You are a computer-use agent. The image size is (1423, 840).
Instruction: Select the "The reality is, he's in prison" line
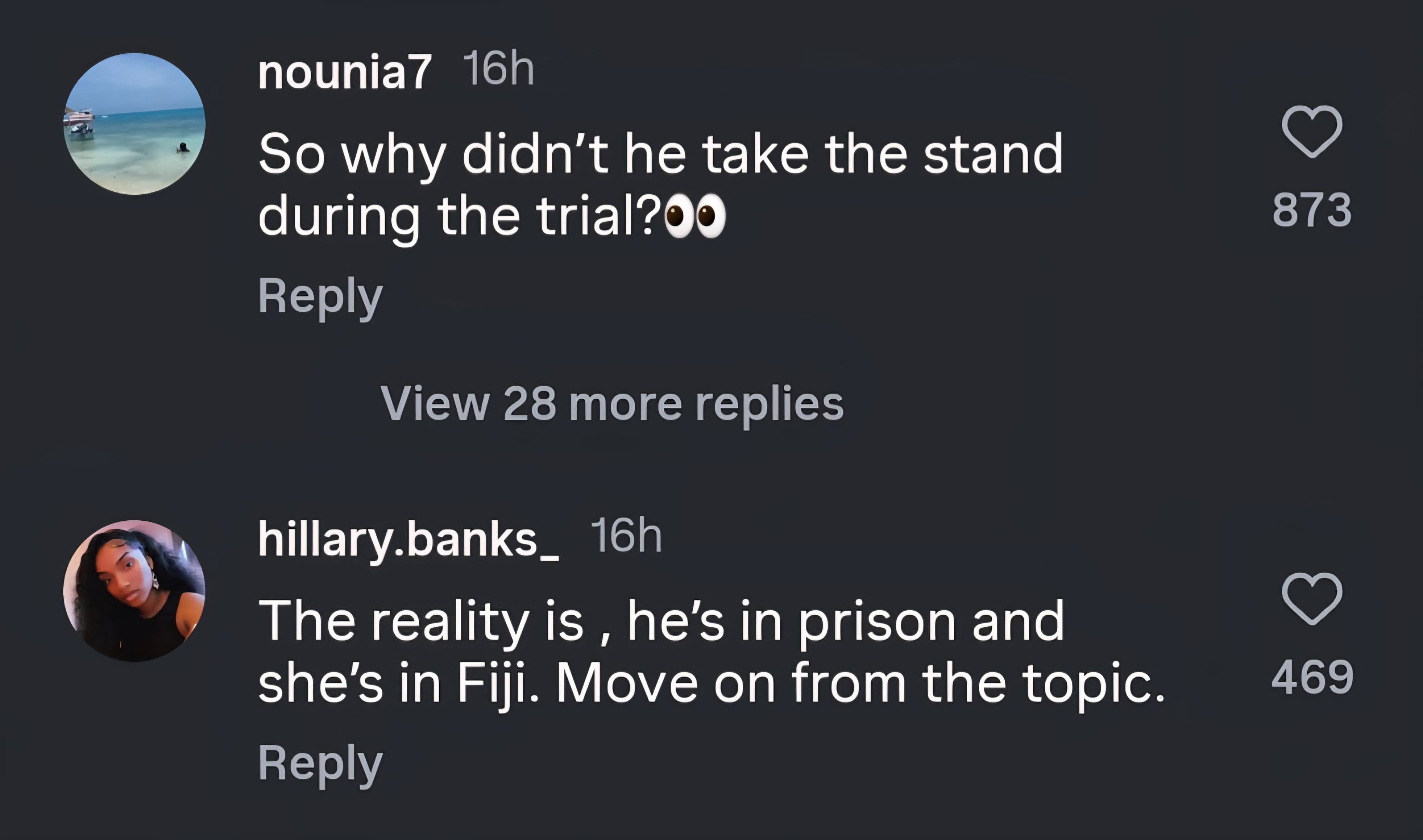point(660,622)
